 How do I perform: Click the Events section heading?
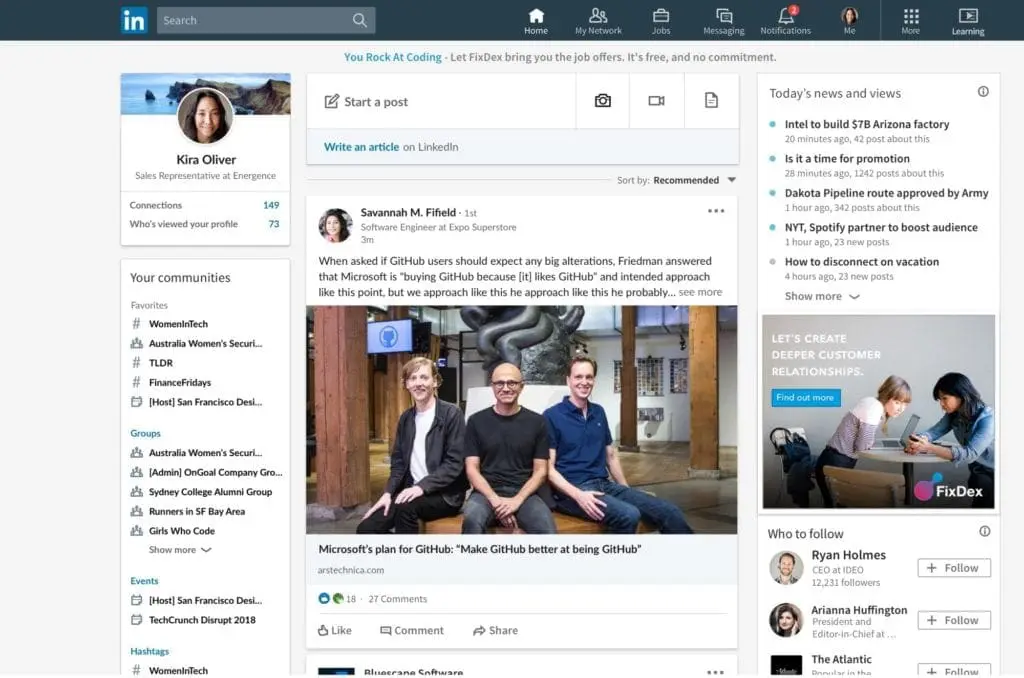(144, 581)
